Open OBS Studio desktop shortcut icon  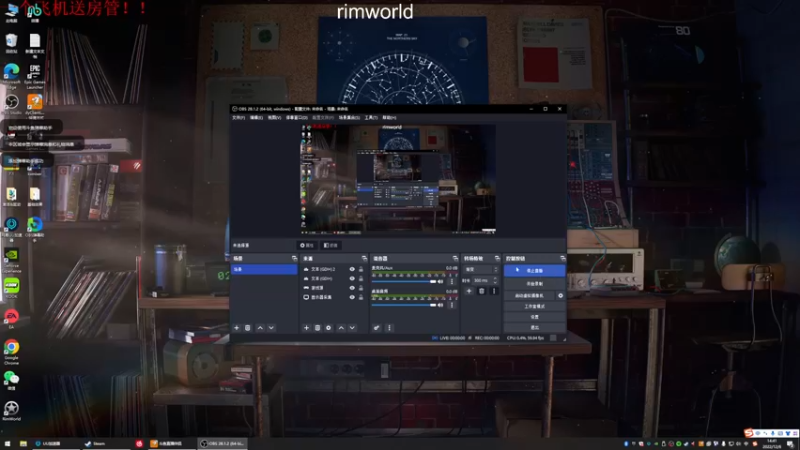[x=11, y=105]
